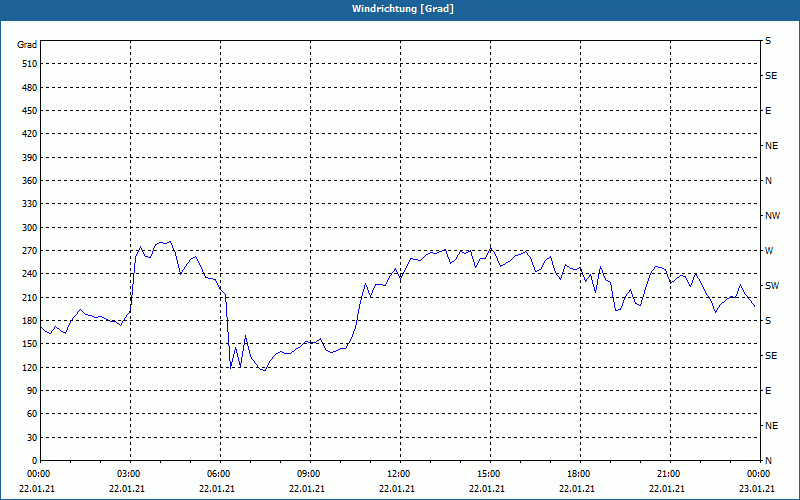Click the 'E' compass label level with 450
800x500 pixels.
(x=768, y=111)
